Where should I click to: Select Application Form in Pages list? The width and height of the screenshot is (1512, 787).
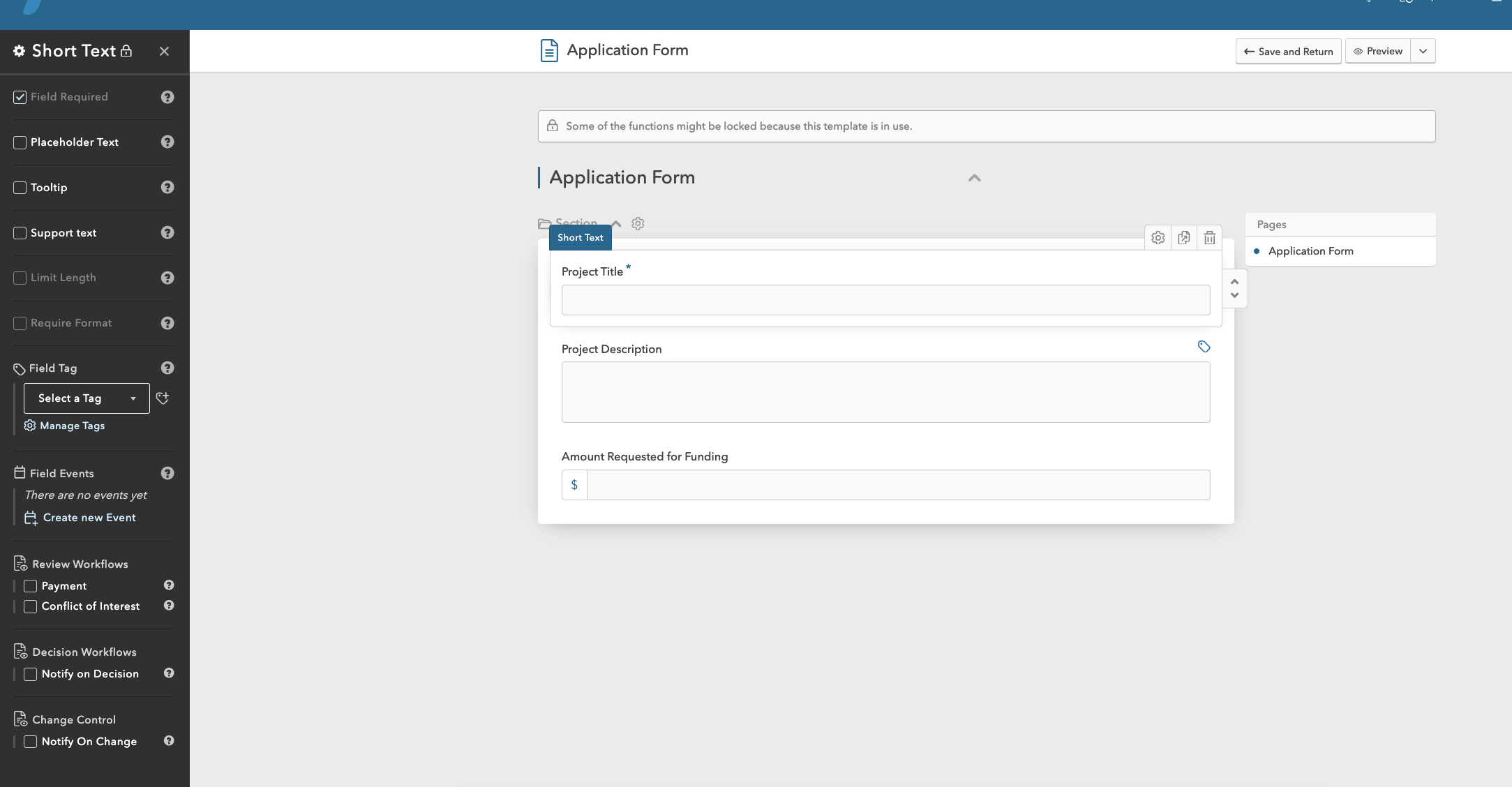(x=1310, y=251)
